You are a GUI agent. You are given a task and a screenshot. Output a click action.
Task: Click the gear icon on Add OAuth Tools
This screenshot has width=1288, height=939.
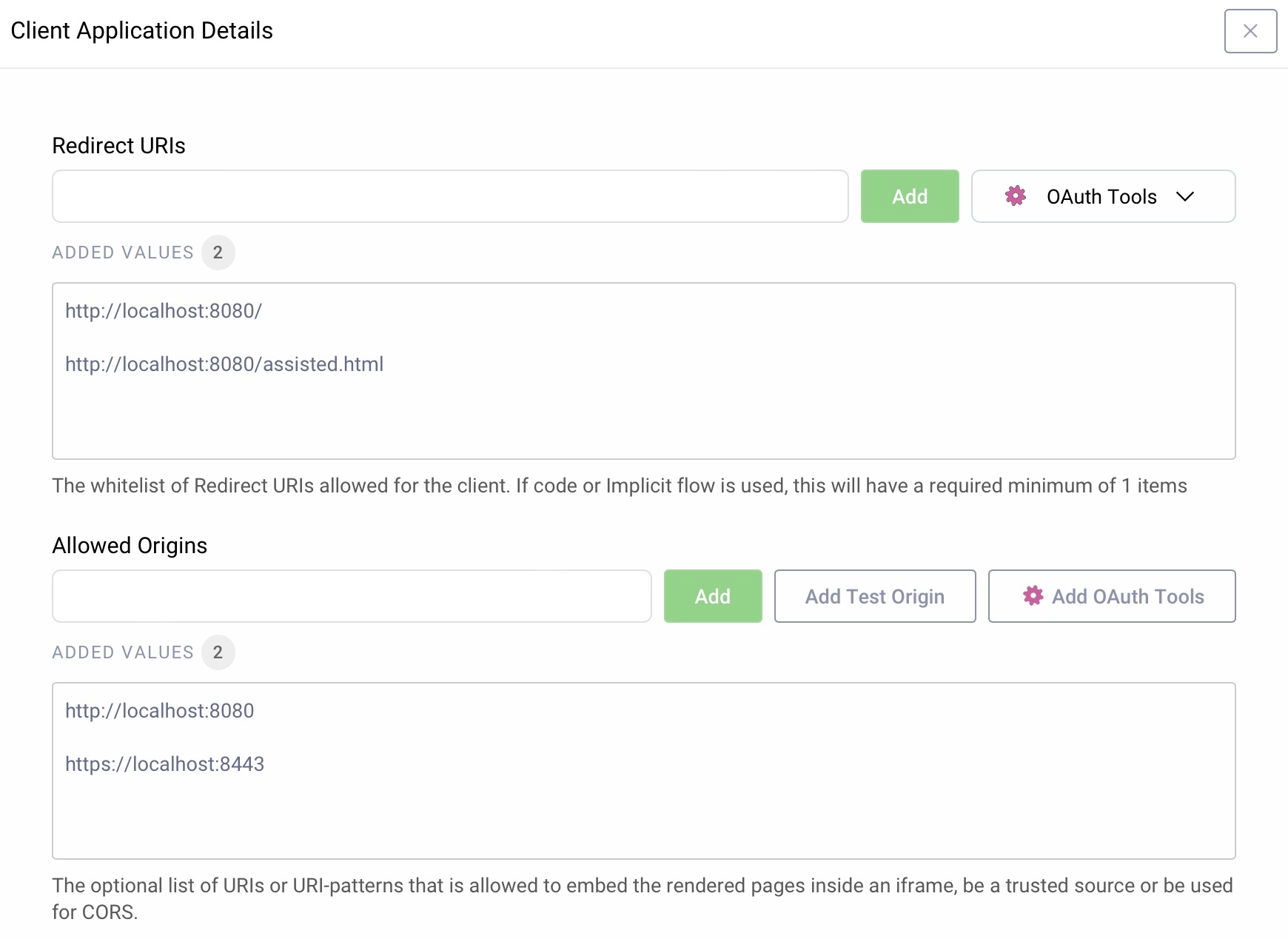point(1033,596)
